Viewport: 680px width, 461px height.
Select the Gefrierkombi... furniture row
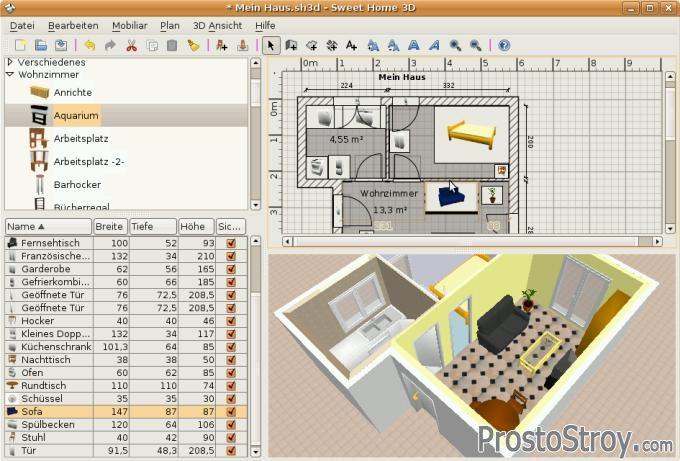pyautogui.click(x=126, y=282)
